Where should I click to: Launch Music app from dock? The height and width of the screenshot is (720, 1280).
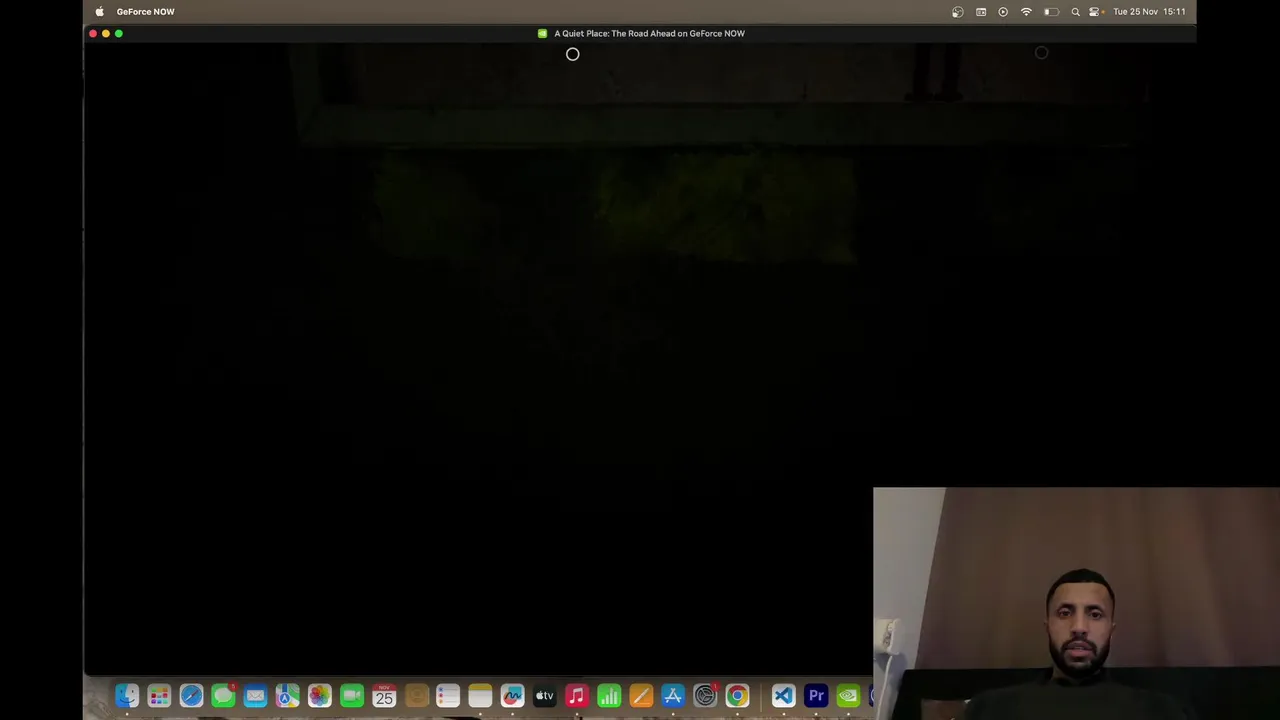pyautogui.click(x=576, y=696)
